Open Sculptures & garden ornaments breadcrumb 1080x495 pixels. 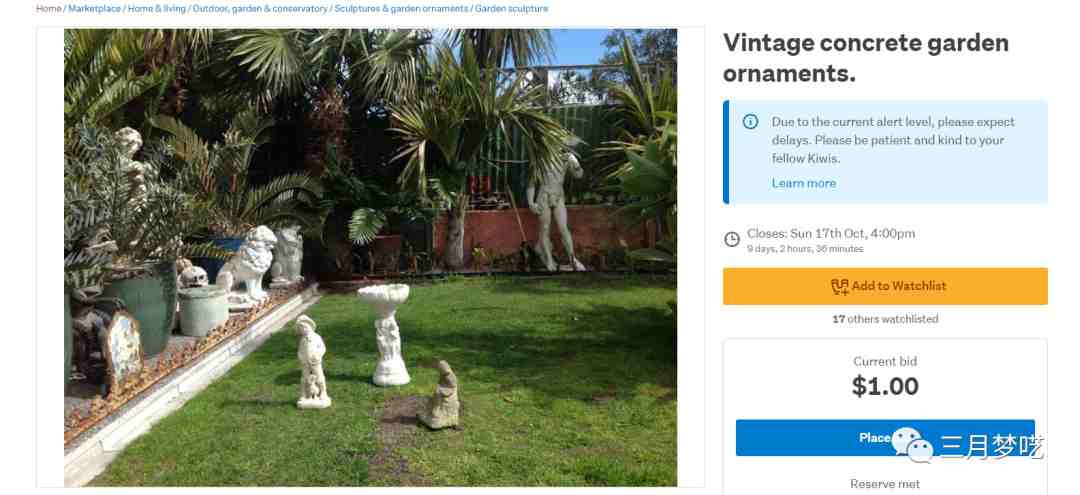tap(402, 8)
